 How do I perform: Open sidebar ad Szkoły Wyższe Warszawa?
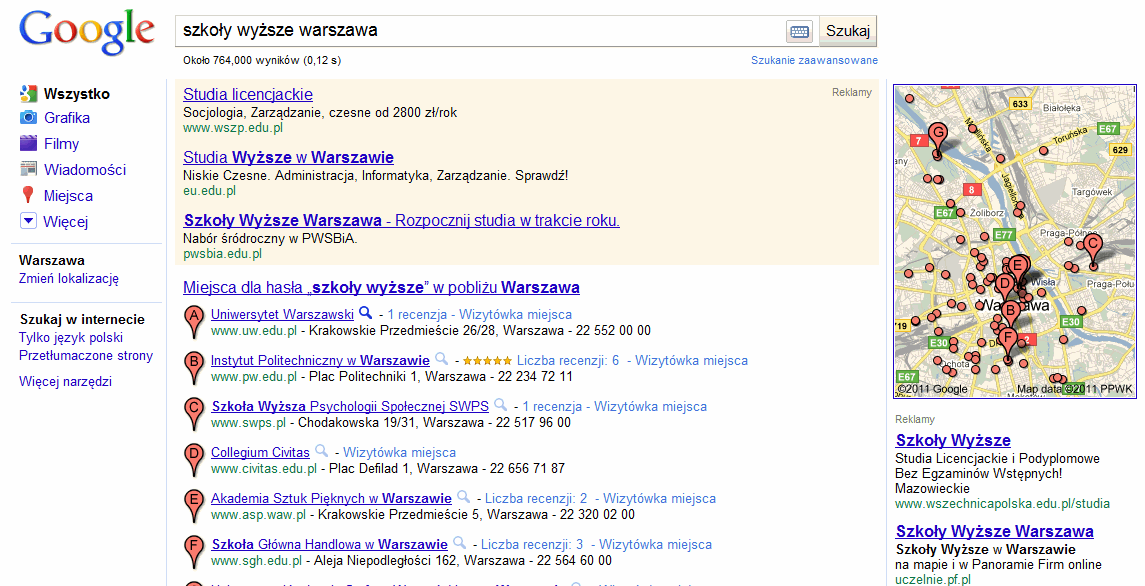(x=995, y=531)
